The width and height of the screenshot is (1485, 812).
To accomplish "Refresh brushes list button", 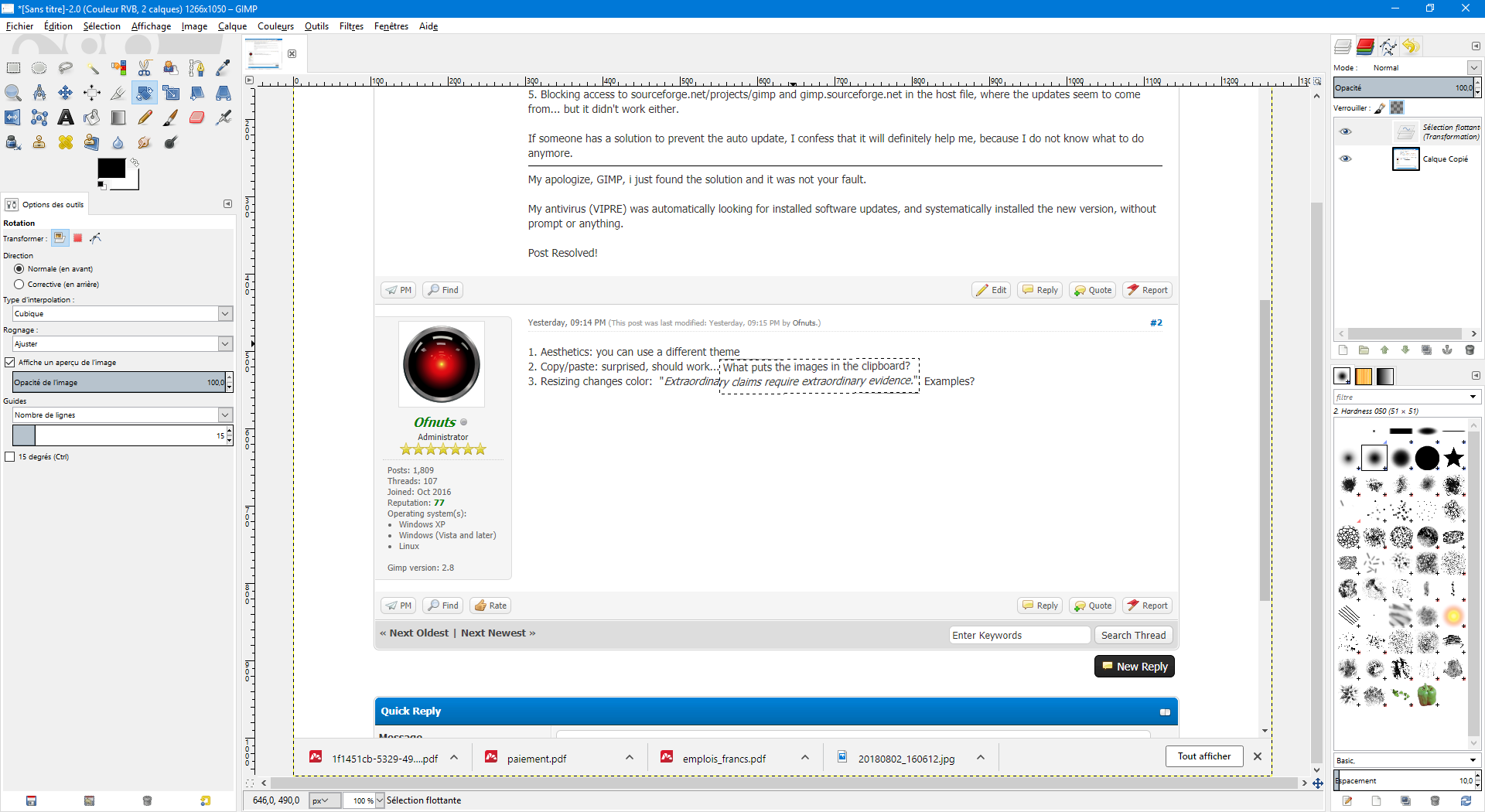I will click(x=1465, y=800).
